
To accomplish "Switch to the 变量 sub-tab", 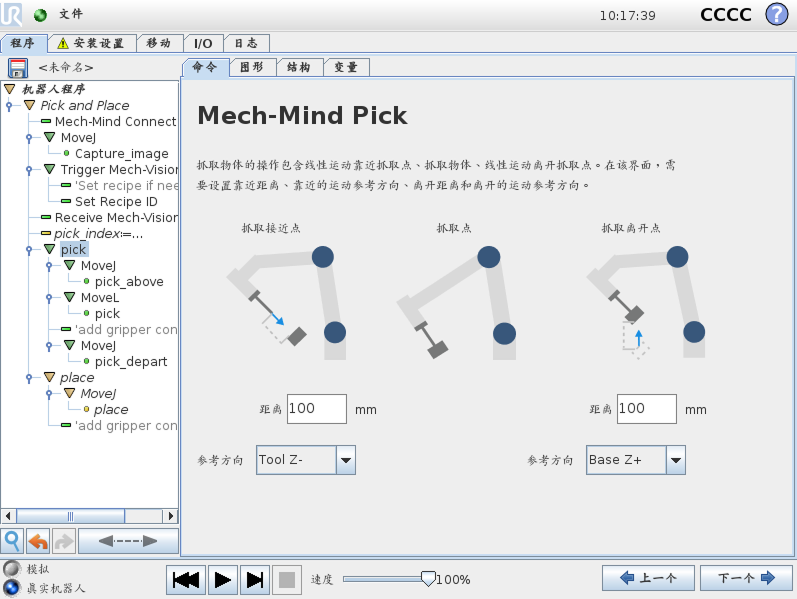I will (346, 67).
